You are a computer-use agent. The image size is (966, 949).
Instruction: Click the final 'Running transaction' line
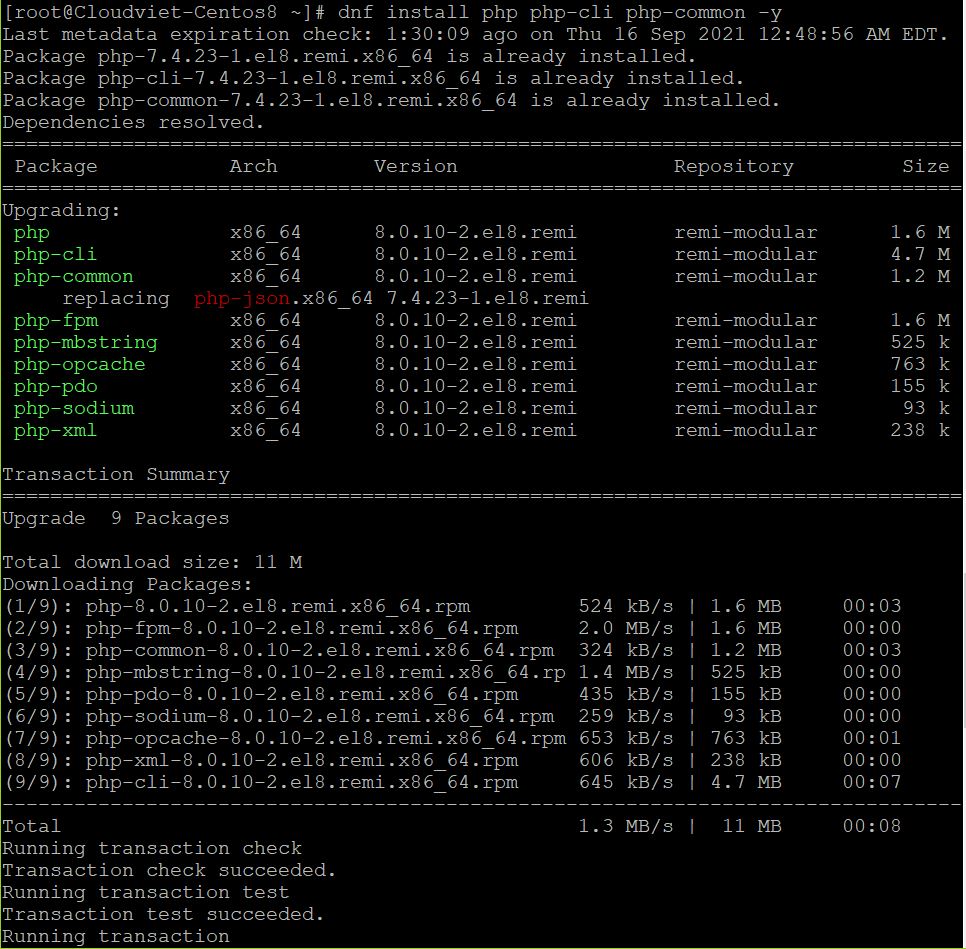[x=116, y=937]
